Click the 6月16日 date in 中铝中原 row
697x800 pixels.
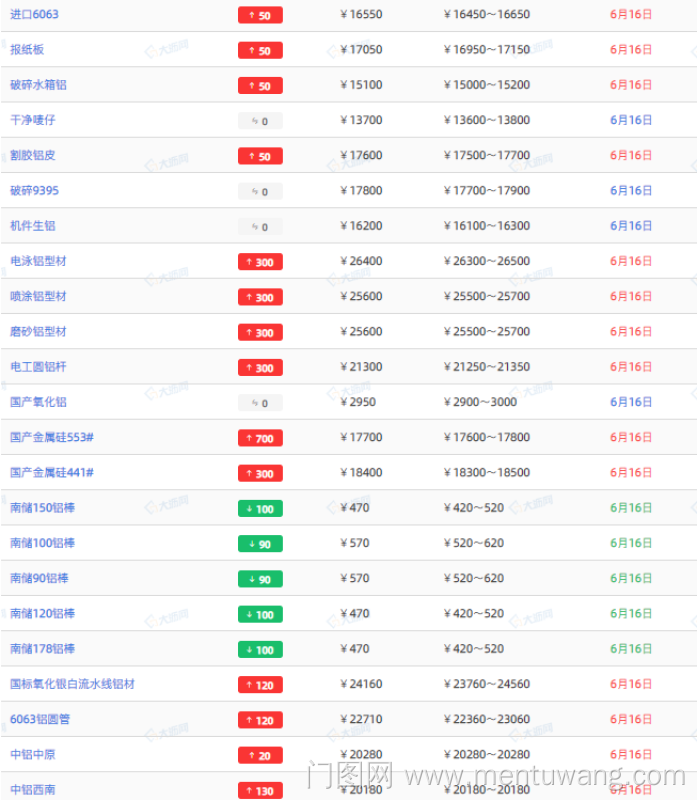click(x=631, y=755)
